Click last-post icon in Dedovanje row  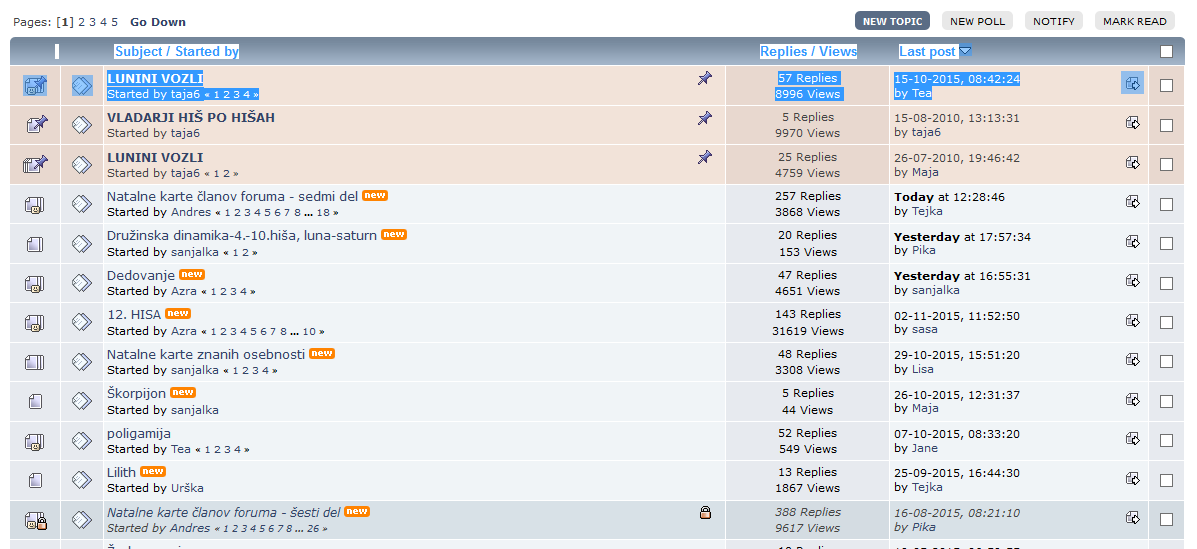1132,282
